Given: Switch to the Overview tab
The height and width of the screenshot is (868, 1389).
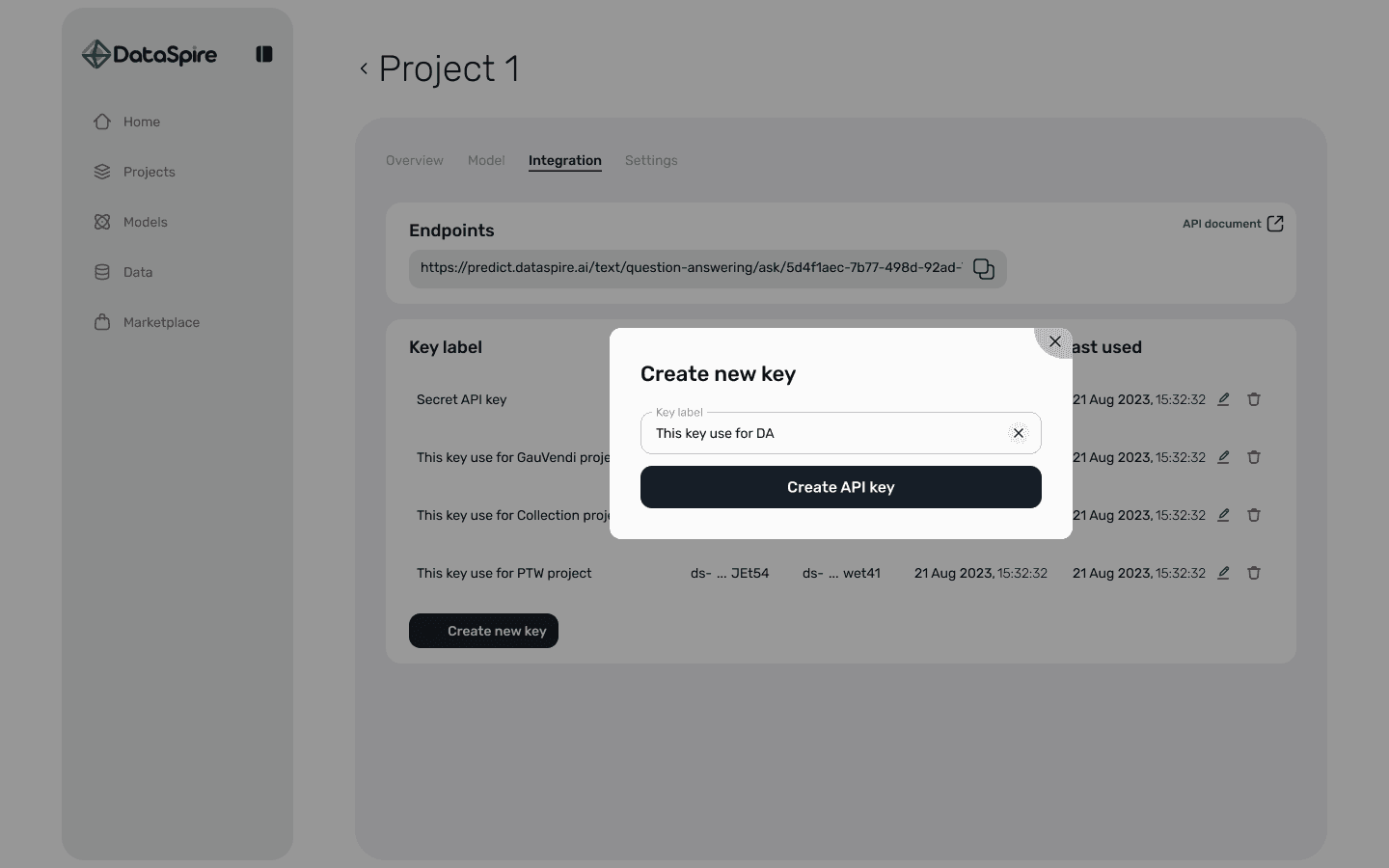Looking at the screenshot, I should (x=415, y=160).
